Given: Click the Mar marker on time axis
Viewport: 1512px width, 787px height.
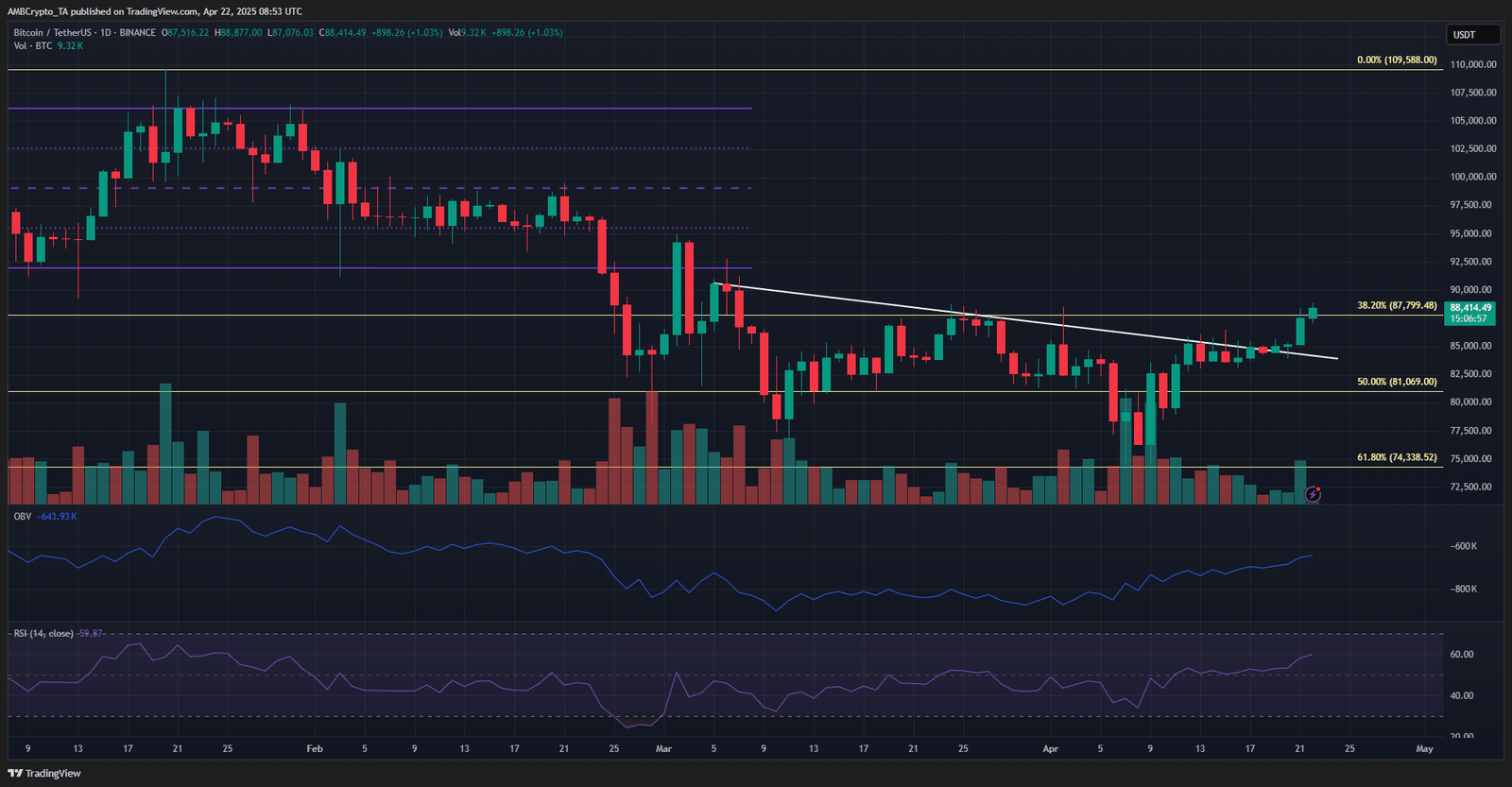Looking at the screenshot, I should point(663,748).
